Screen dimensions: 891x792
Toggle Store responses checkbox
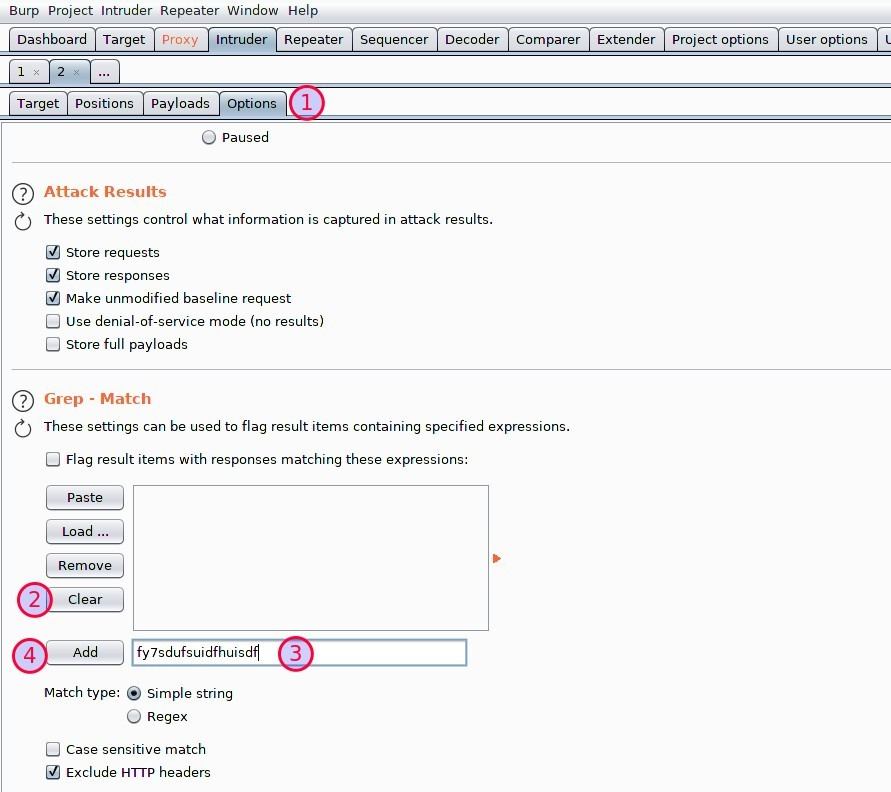coord(53,275)
